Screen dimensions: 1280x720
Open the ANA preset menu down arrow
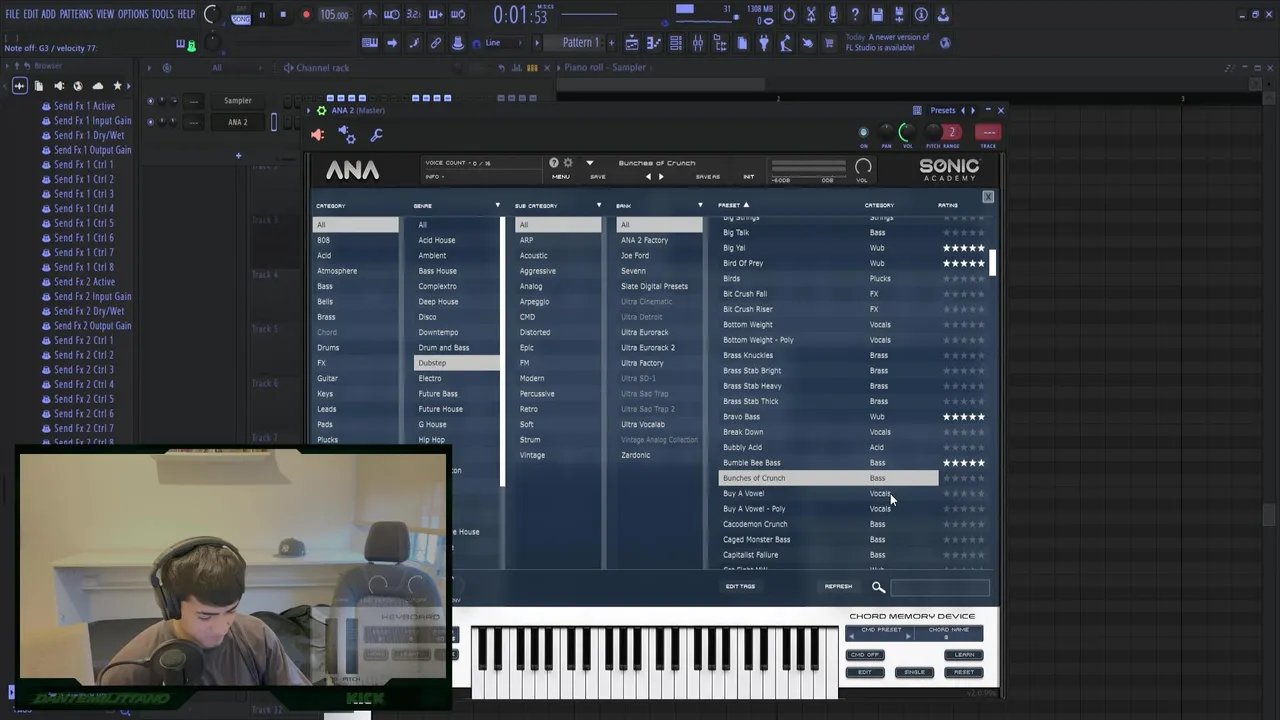tap(590, 163)
